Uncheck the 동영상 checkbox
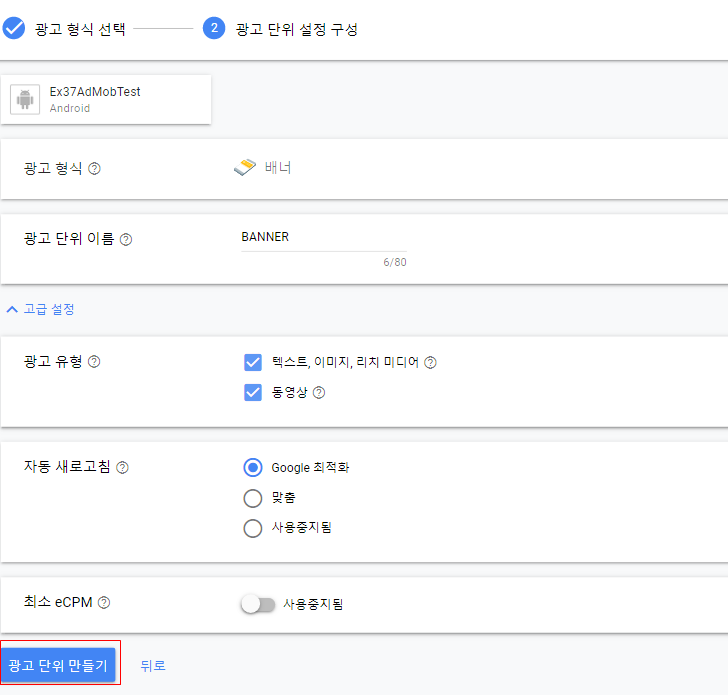This screenshot has width=728, height=695. tap(253, 392)
